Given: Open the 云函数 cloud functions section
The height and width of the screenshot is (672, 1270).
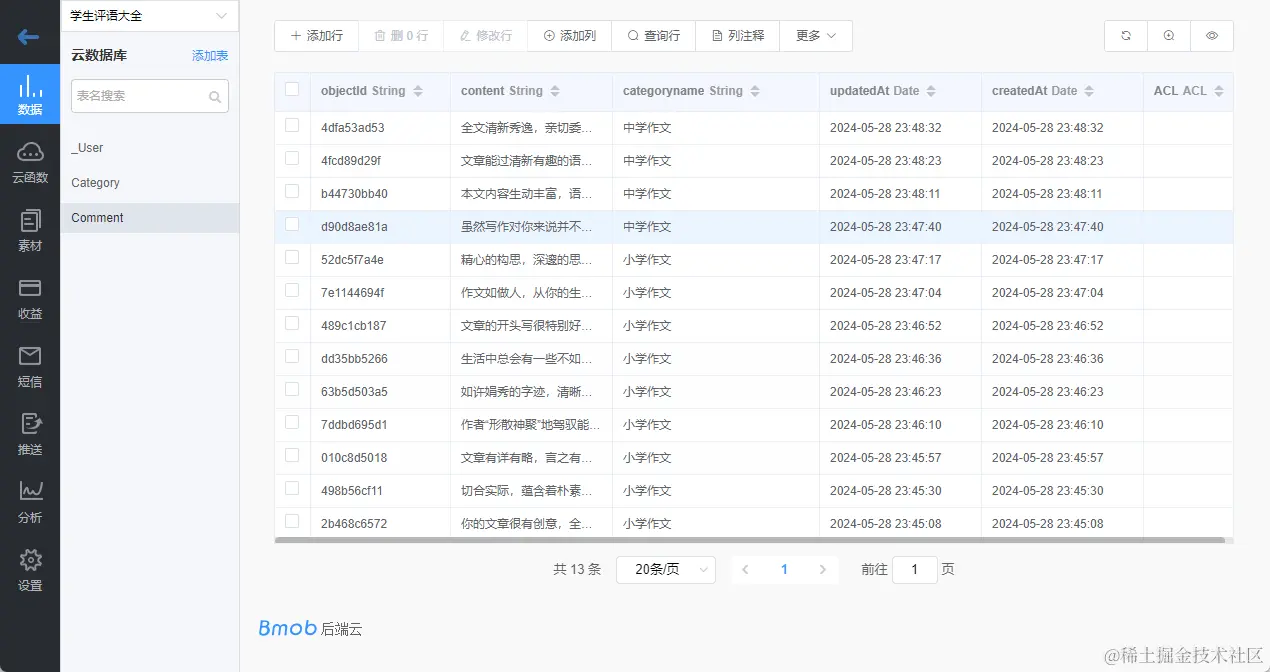Looking at the screenshot, I should pyautogui.click(x=30, y=162).
